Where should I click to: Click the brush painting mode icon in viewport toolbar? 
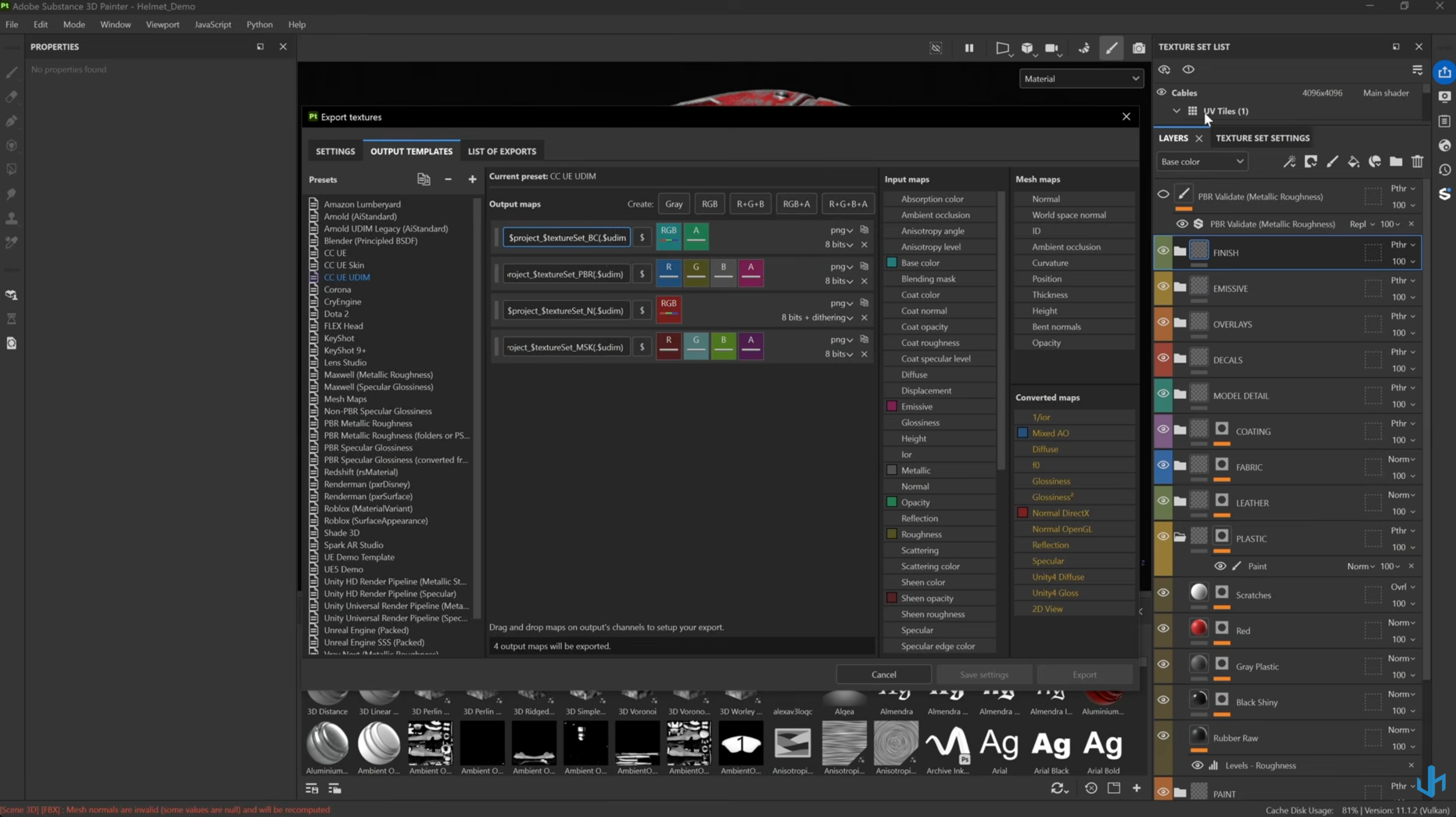pos(1111,48)
